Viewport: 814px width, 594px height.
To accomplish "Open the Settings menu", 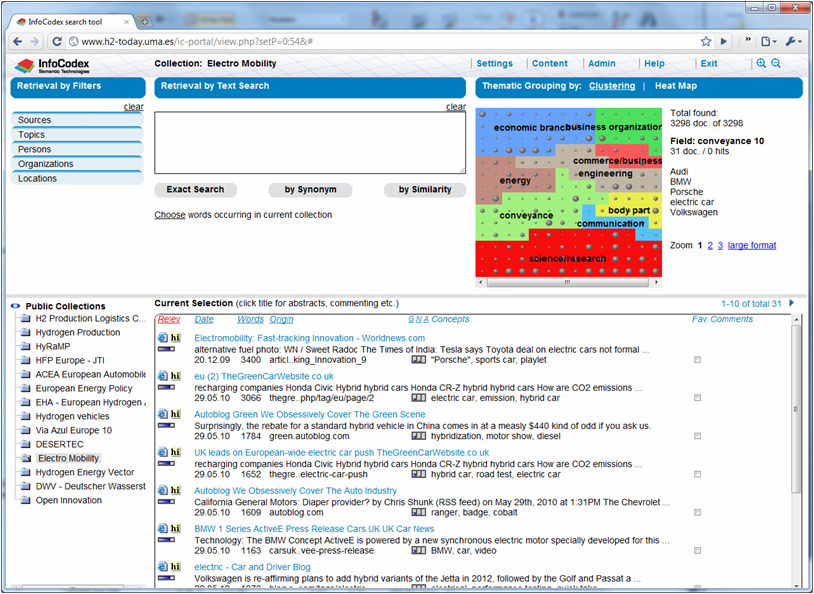I will pos(494,63).
